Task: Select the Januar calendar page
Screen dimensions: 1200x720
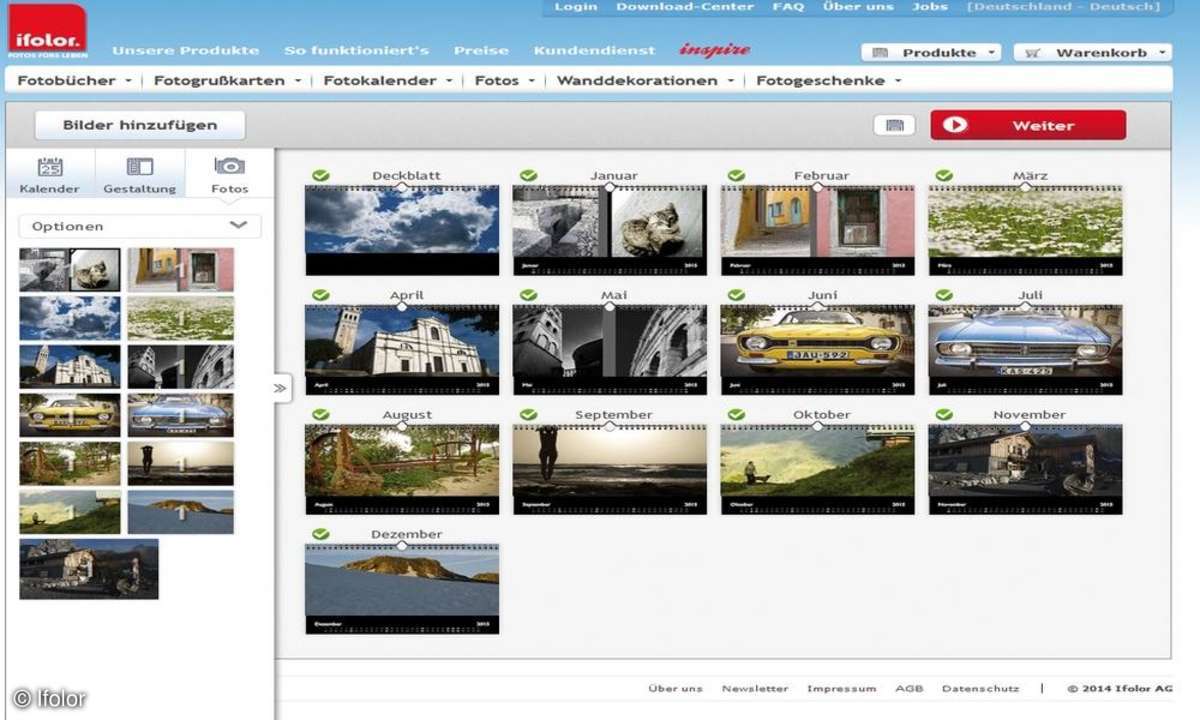Action: [x=610, y=230]
